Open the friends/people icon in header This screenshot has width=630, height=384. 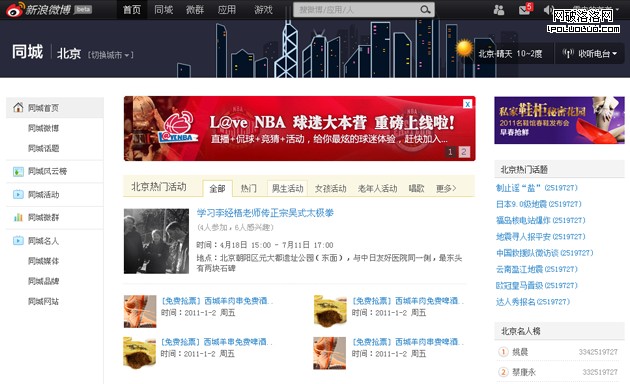pos(499,10)
